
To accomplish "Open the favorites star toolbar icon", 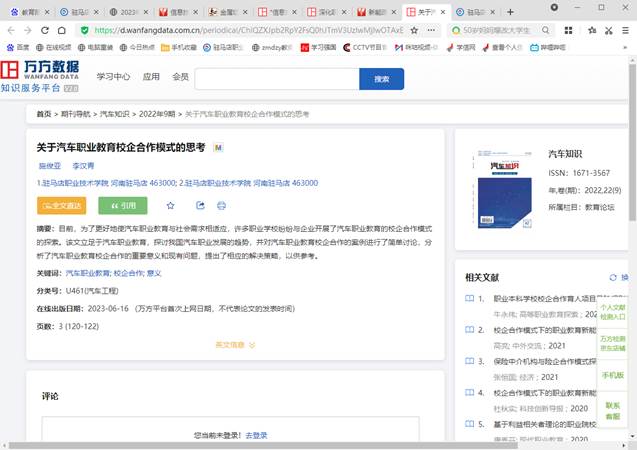I will [x=592, y=30].
